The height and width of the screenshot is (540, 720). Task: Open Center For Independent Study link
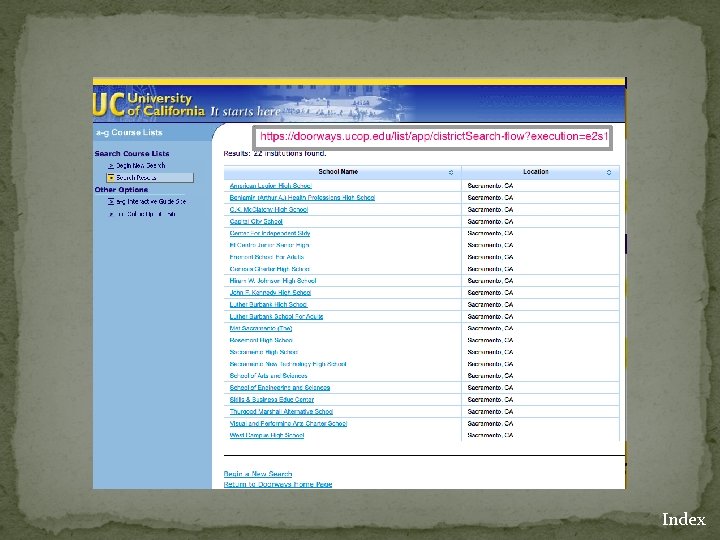pyautogui.click(x=270, y=233)
